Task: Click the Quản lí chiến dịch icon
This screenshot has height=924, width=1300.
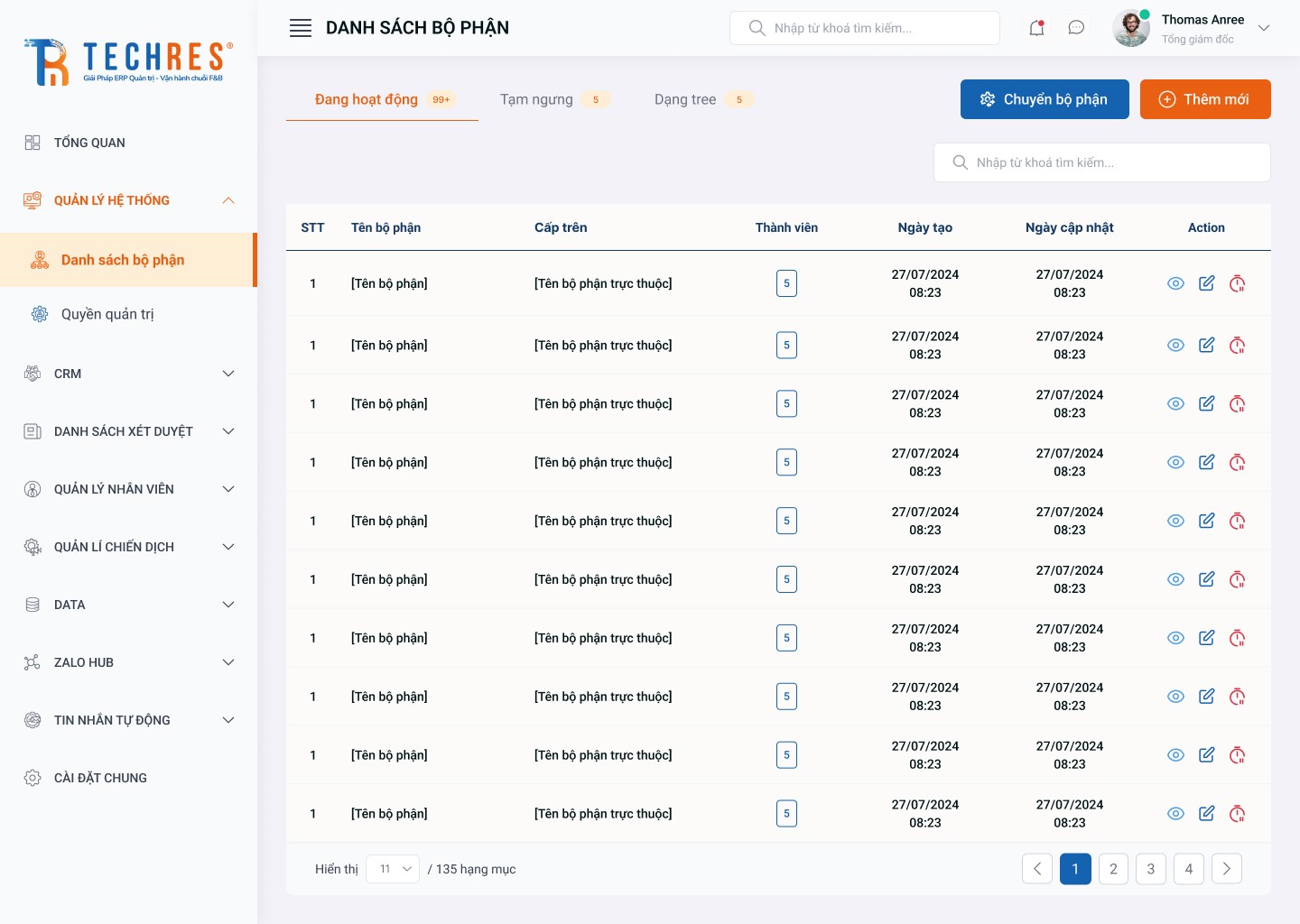Action: (x=32, y=547)
